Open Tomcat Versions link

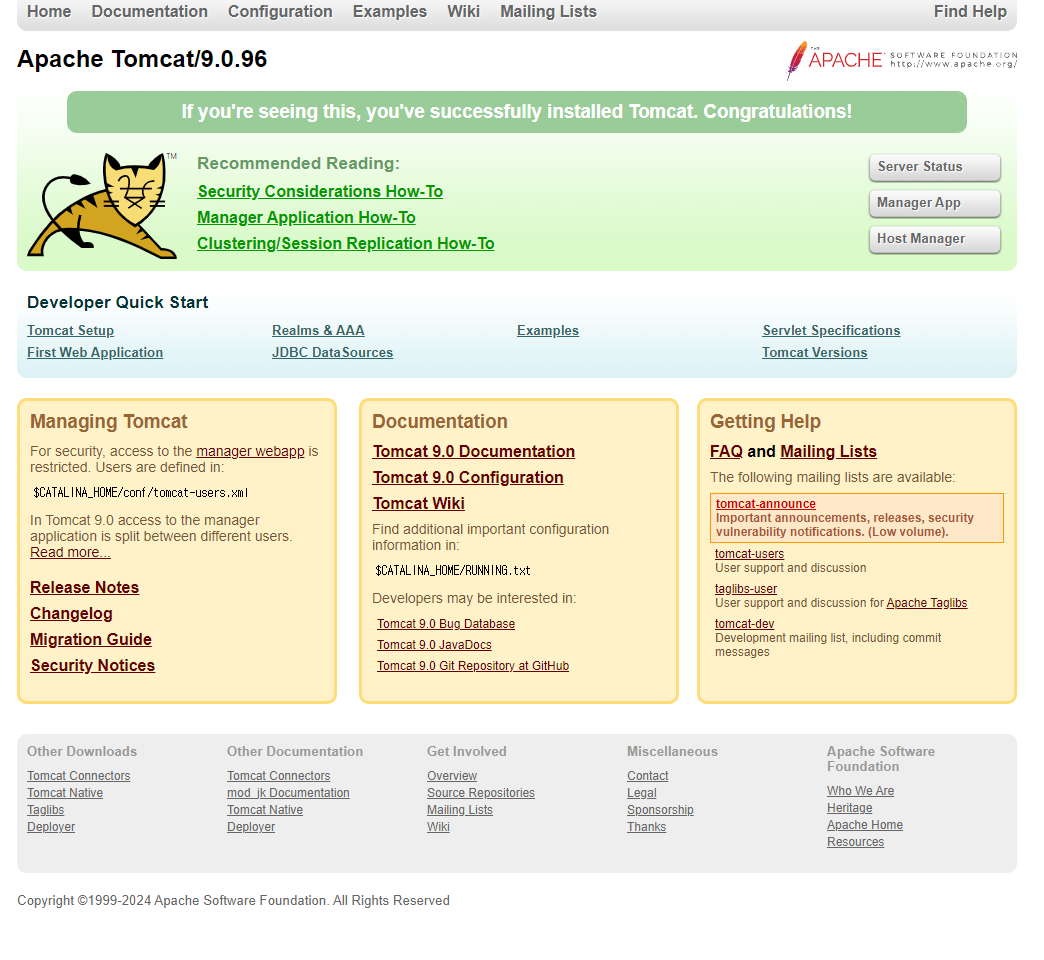[x=814, y=353]
